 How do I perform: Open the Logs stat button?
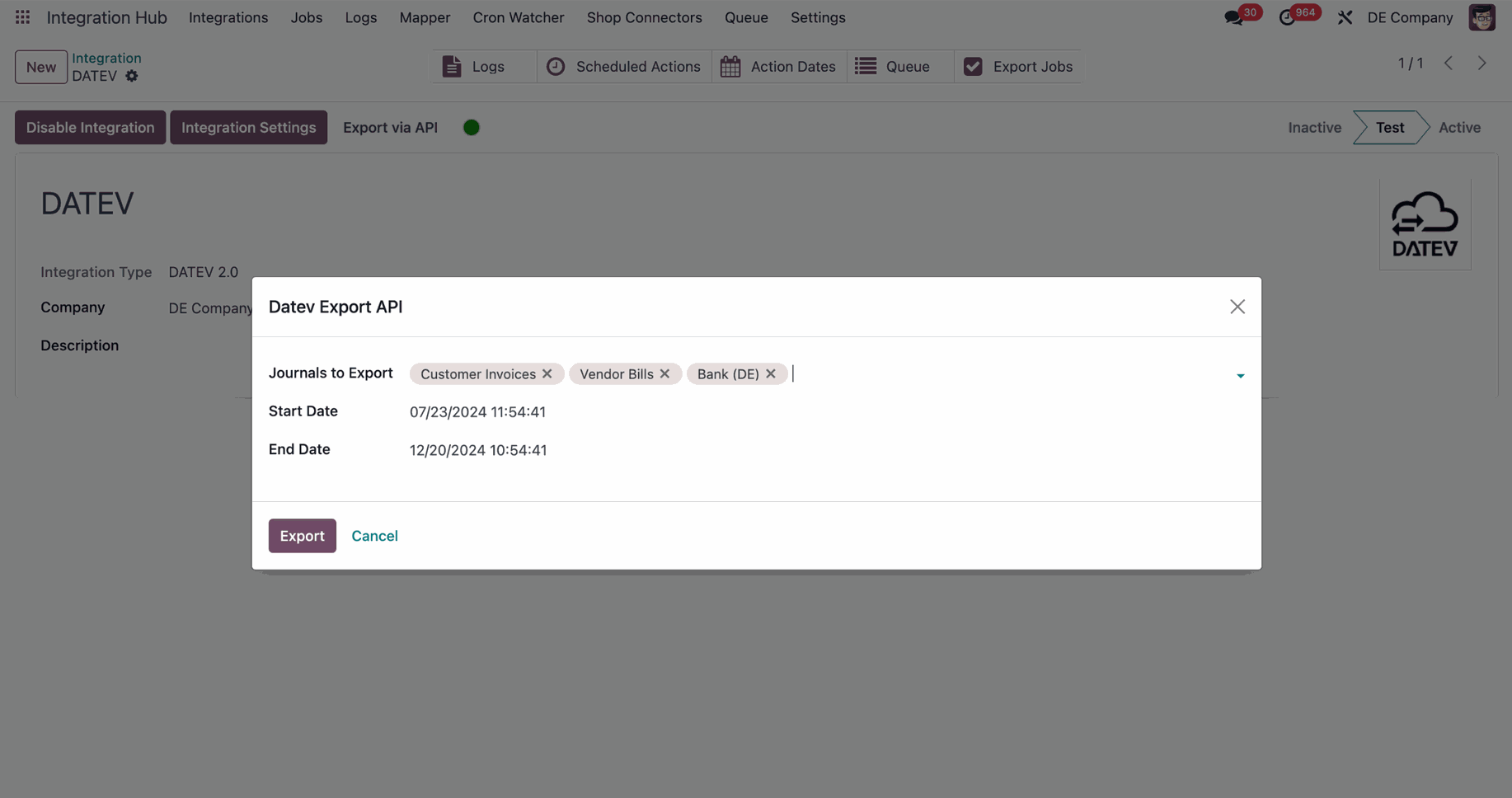(484, 67)
